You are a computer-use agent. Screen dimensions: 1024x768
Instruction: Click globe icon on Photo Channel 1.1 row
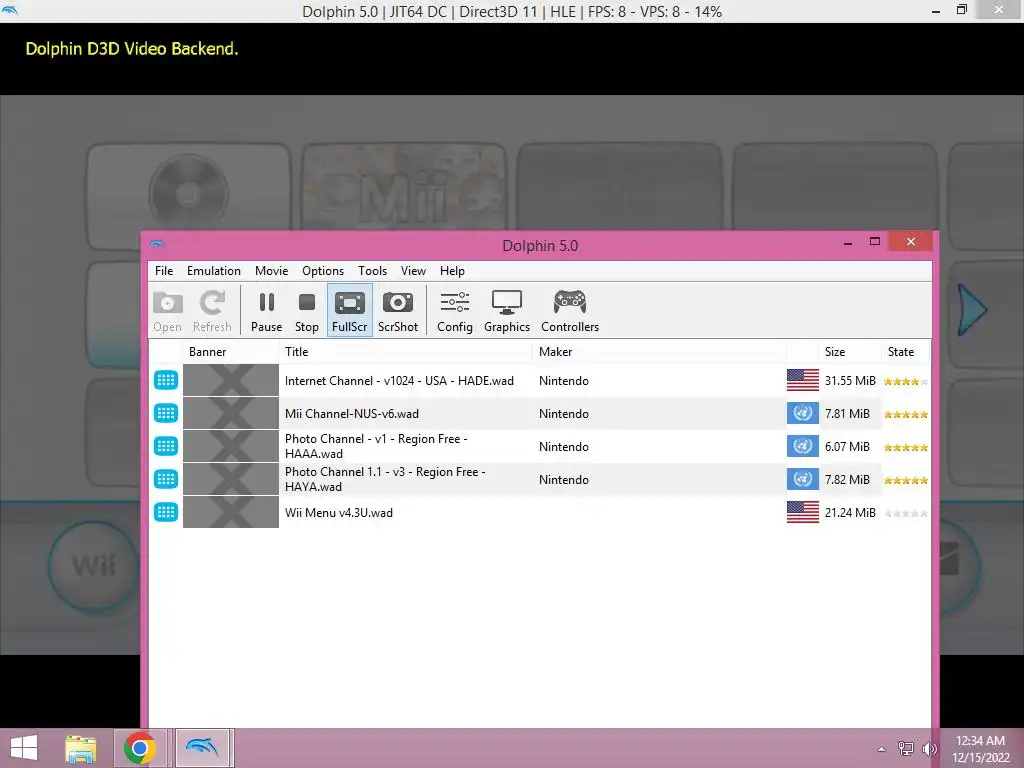pos(803,479)
